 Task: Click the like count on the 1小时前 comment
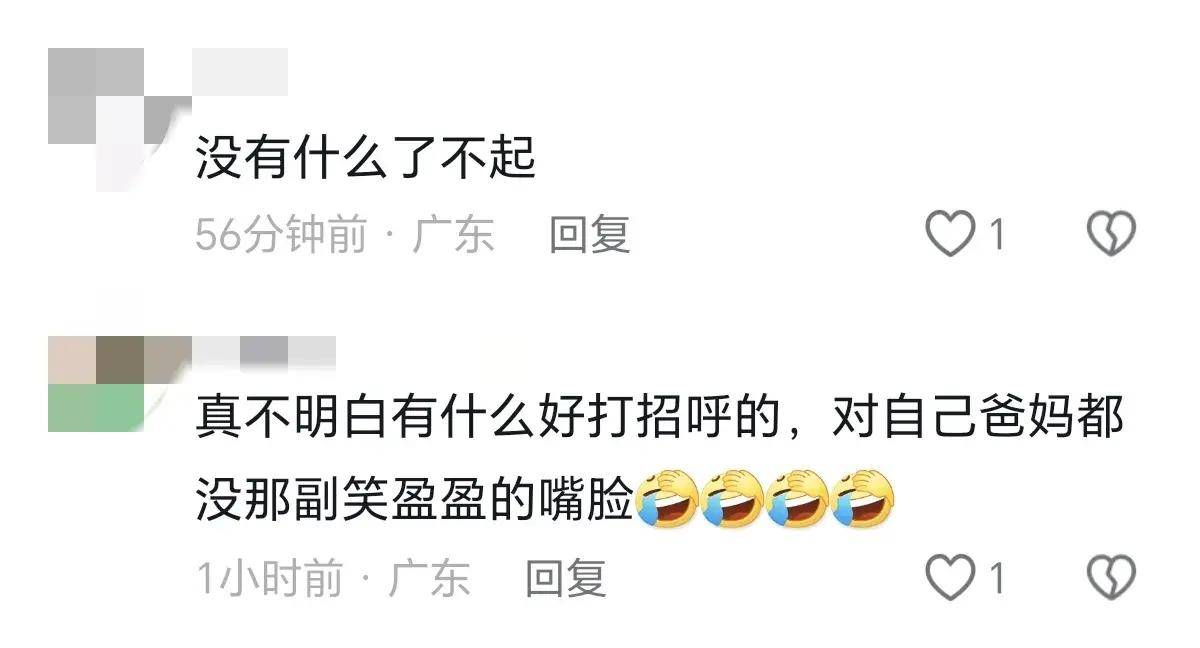click(x=996, y=579)
